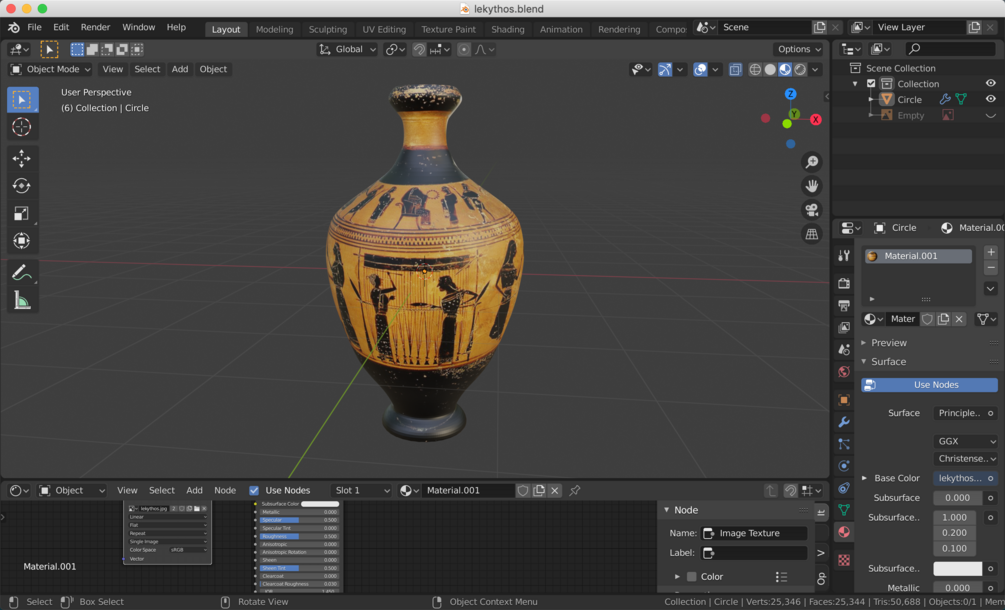This screenshot has height=610, width=1005.
Task: Activate the Transform tool
Action: [22, 240]
